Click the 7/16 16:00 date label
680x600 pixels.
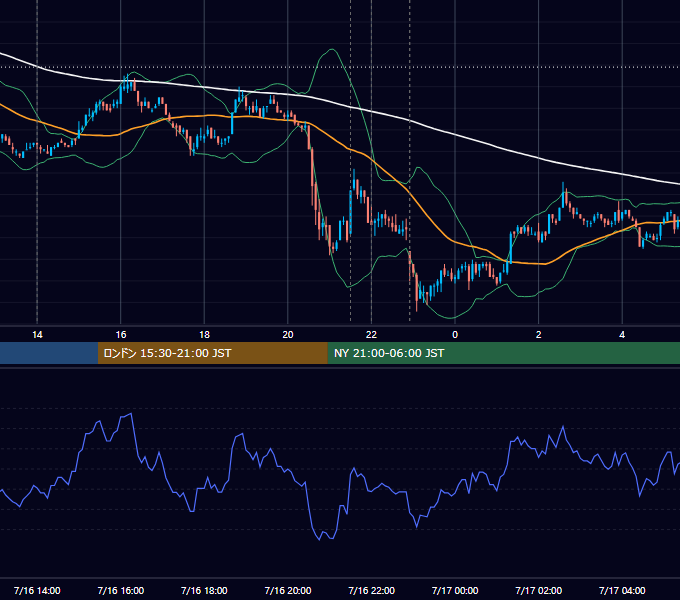point(121,590)
